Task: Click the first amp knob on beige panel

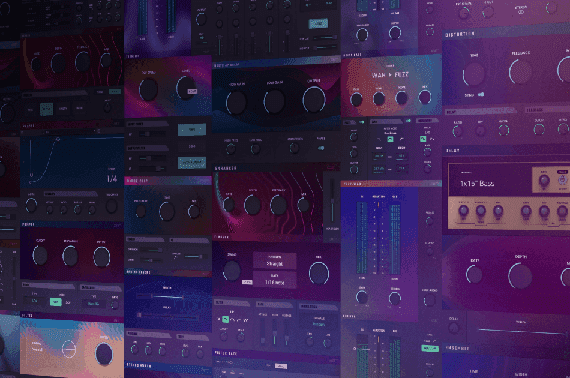Action: click(x=463, y=210)
